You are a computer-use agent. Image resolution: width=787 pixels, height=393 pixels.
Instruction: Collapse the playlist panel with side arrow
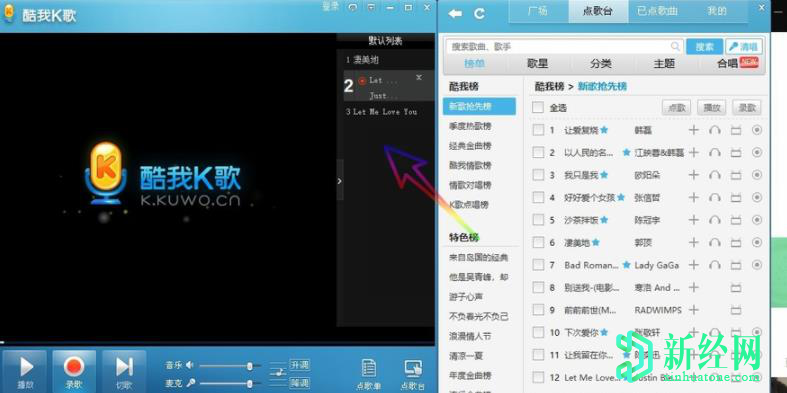click(340, 181)
